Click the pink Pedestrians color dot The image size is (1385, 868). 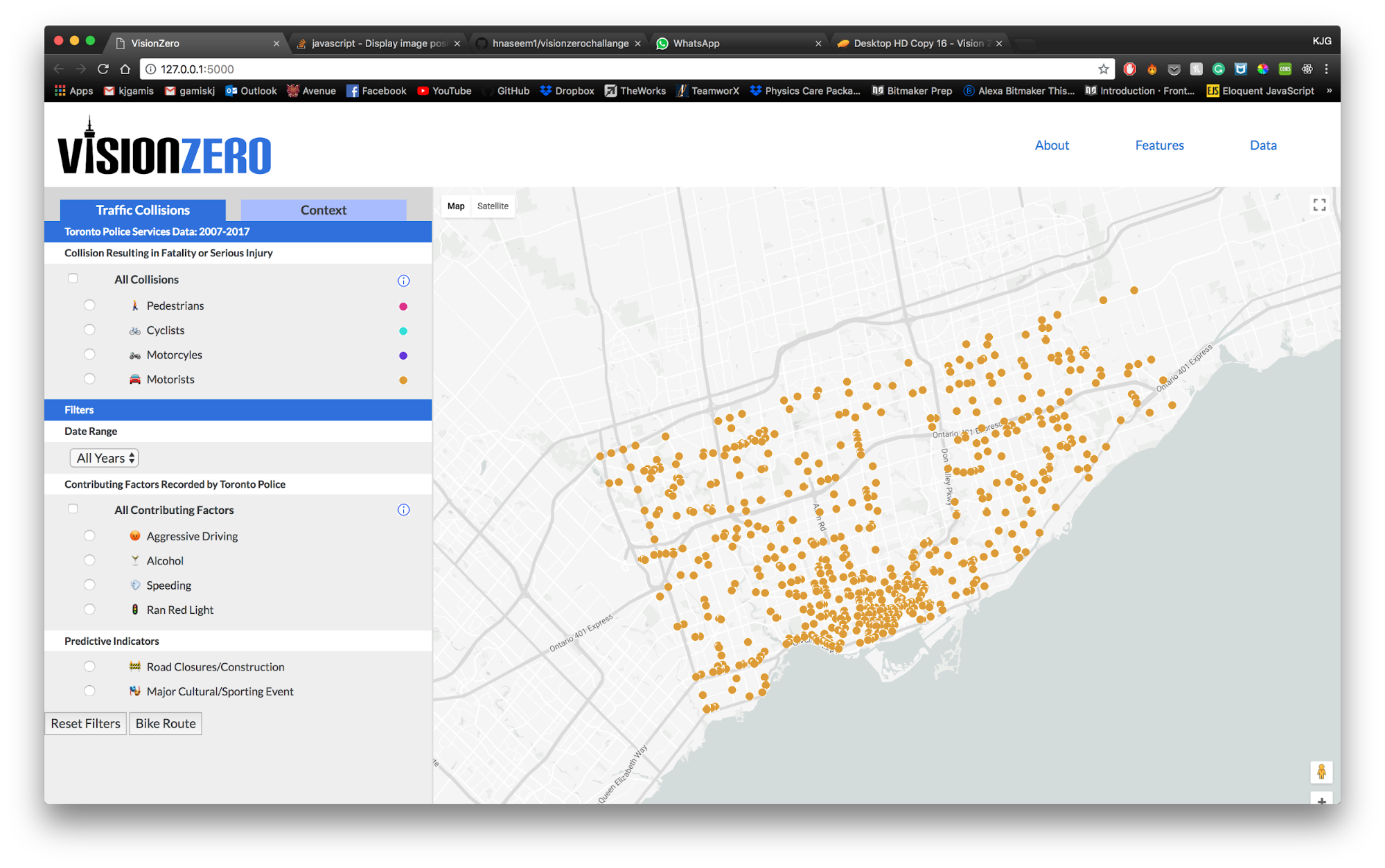pos(403,306)
